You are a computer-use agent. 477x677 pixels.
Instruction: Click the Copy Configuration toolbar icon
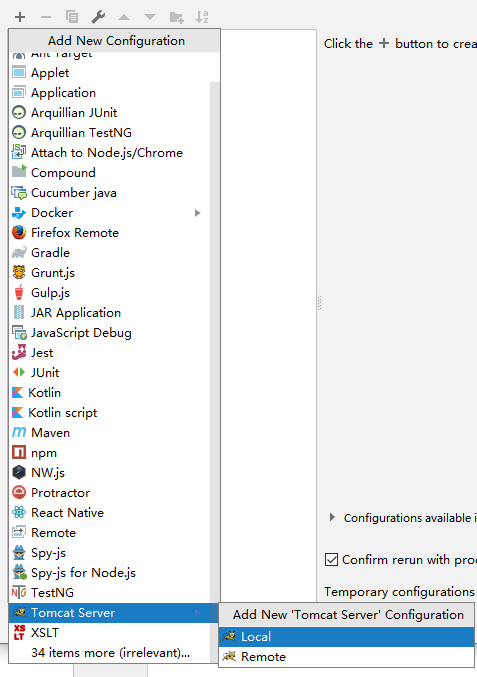(x=72, y=17)
